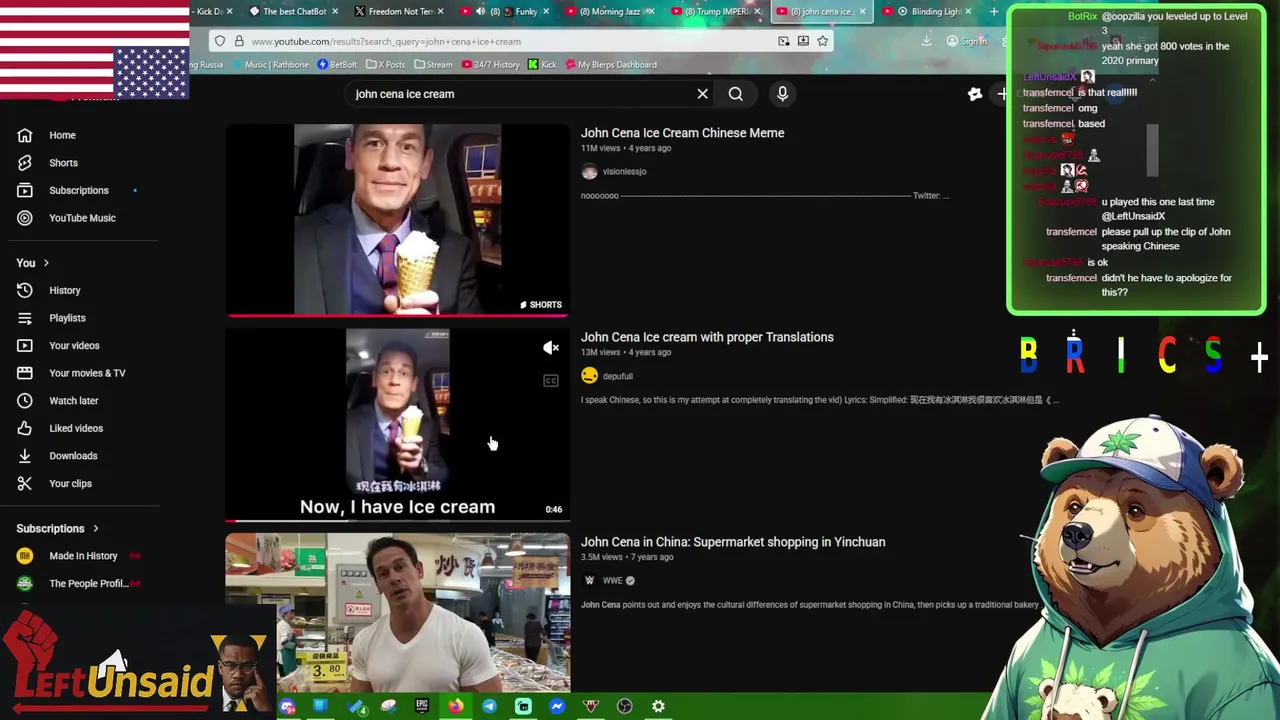This screenshot has width=1280, height=720.
Task: Open the depufull channel avatar
Action: tap(589, 376)
